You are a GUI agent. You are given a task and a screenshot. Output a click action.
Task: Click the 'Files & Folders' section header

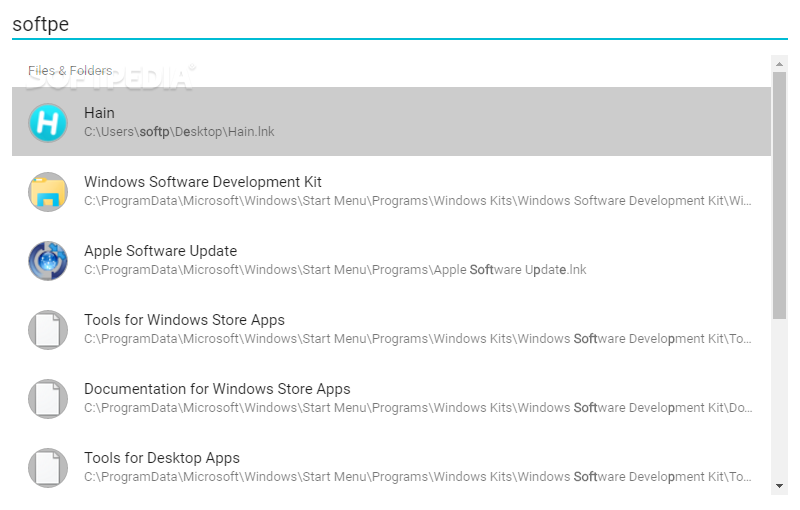70,70
